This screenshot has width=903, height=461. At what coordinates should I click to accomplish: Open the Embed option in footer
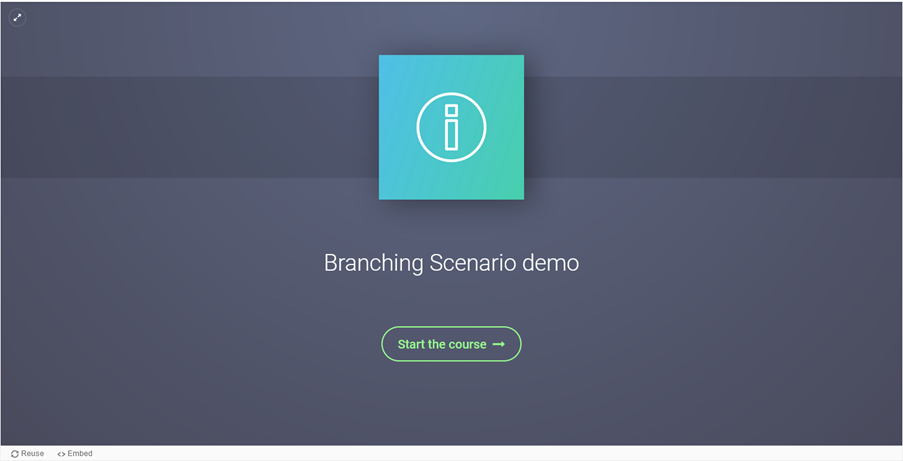tap(75, 454)
